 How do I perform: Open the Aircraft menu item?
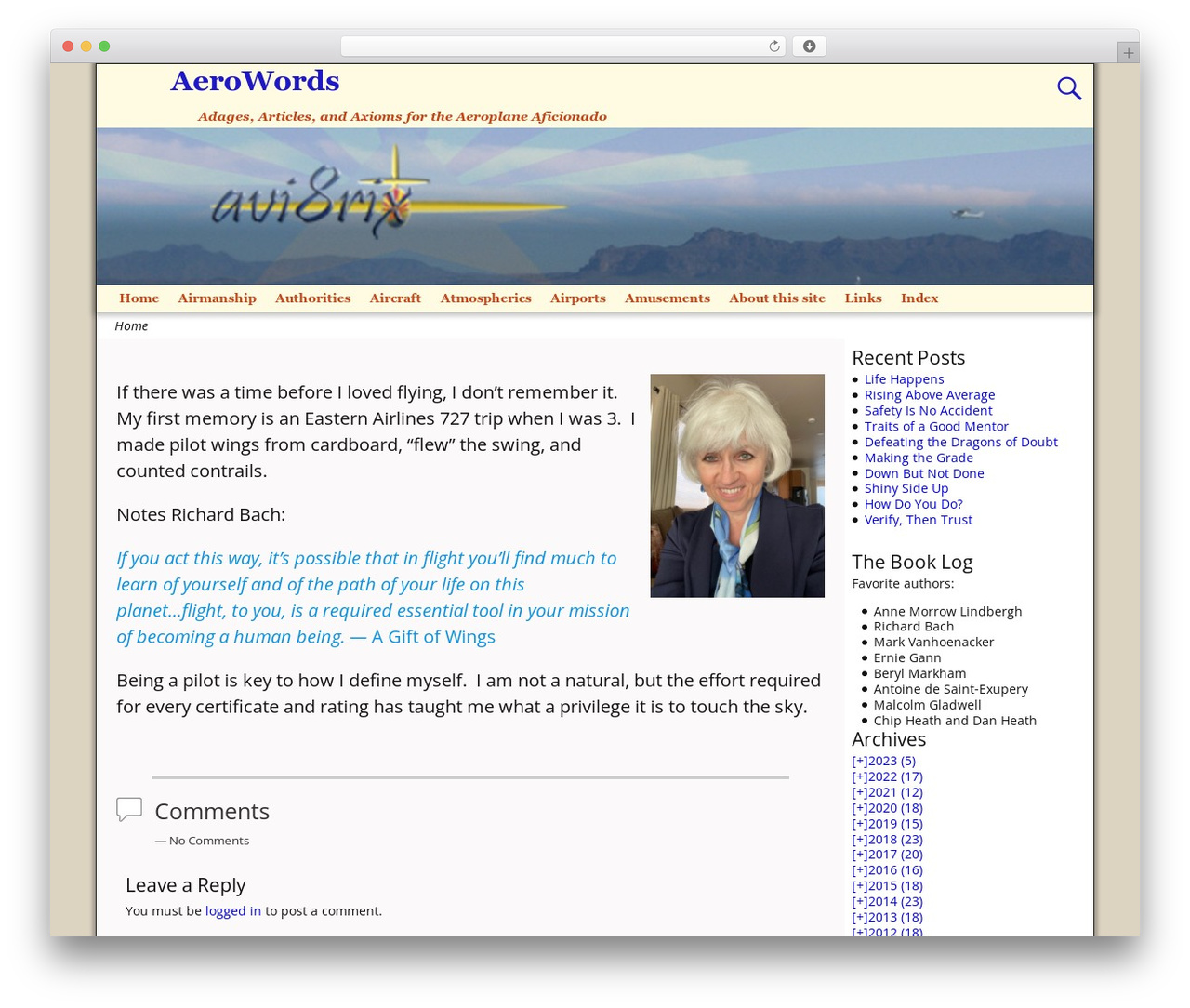(395, 298)
